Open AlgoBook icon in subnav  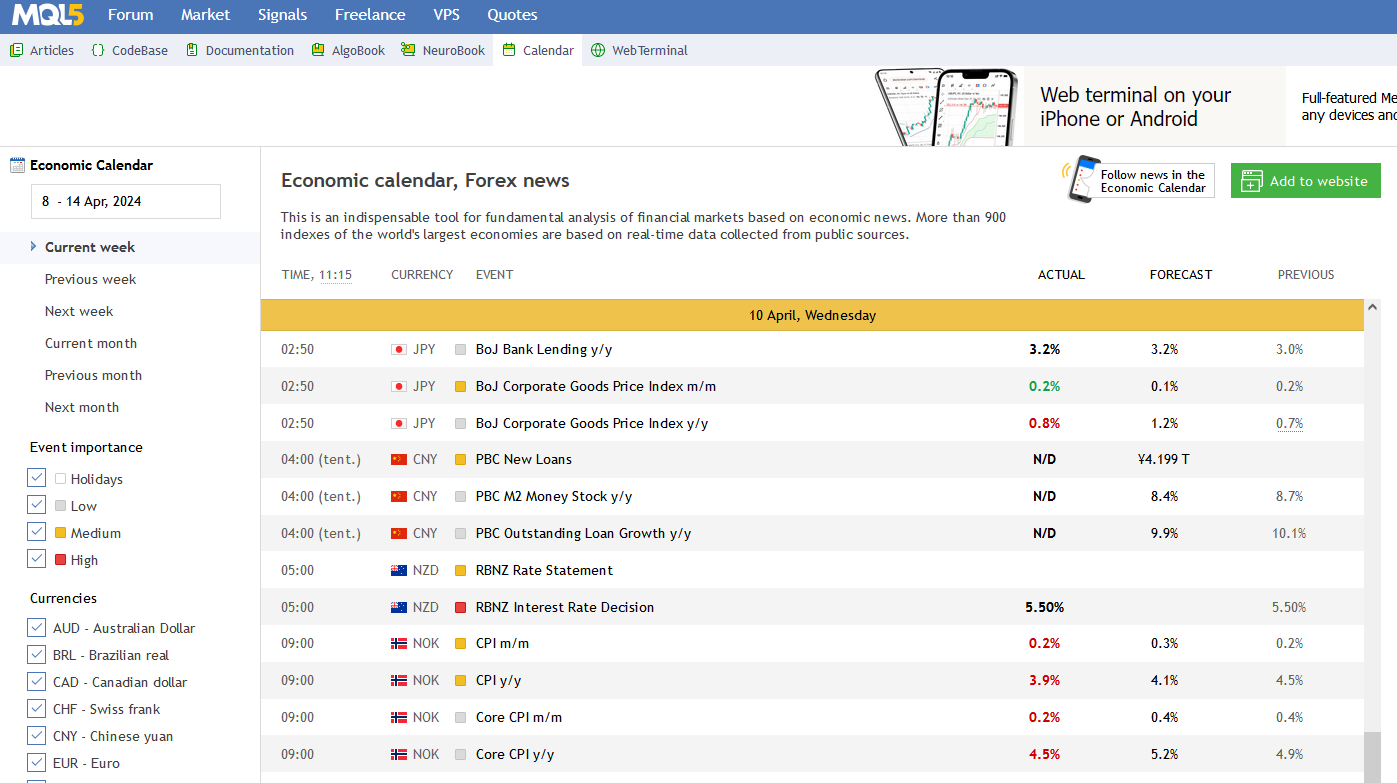(318, 50)
